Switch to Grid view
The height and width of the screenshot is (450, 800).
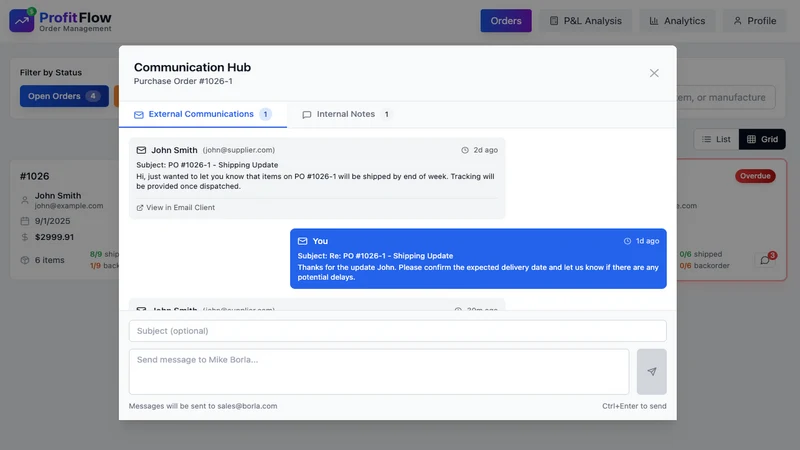click(762, 139)
